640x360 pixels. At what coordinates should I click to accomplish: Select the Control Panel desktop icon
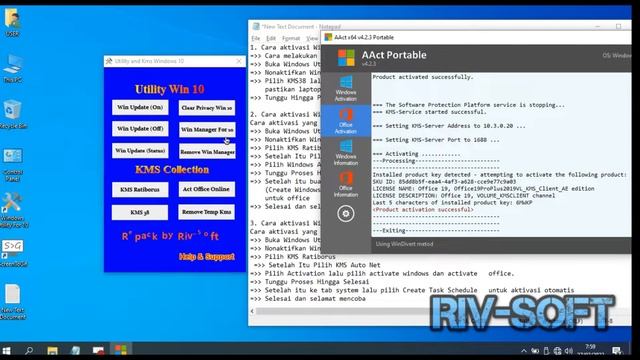tap(13, 164)
